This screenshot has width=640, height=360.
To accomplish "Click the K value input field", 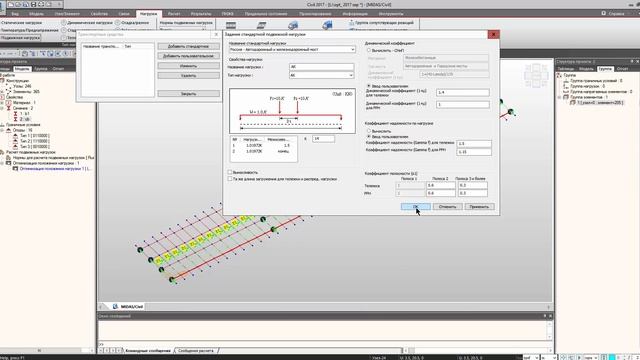I will pos(323,139).
